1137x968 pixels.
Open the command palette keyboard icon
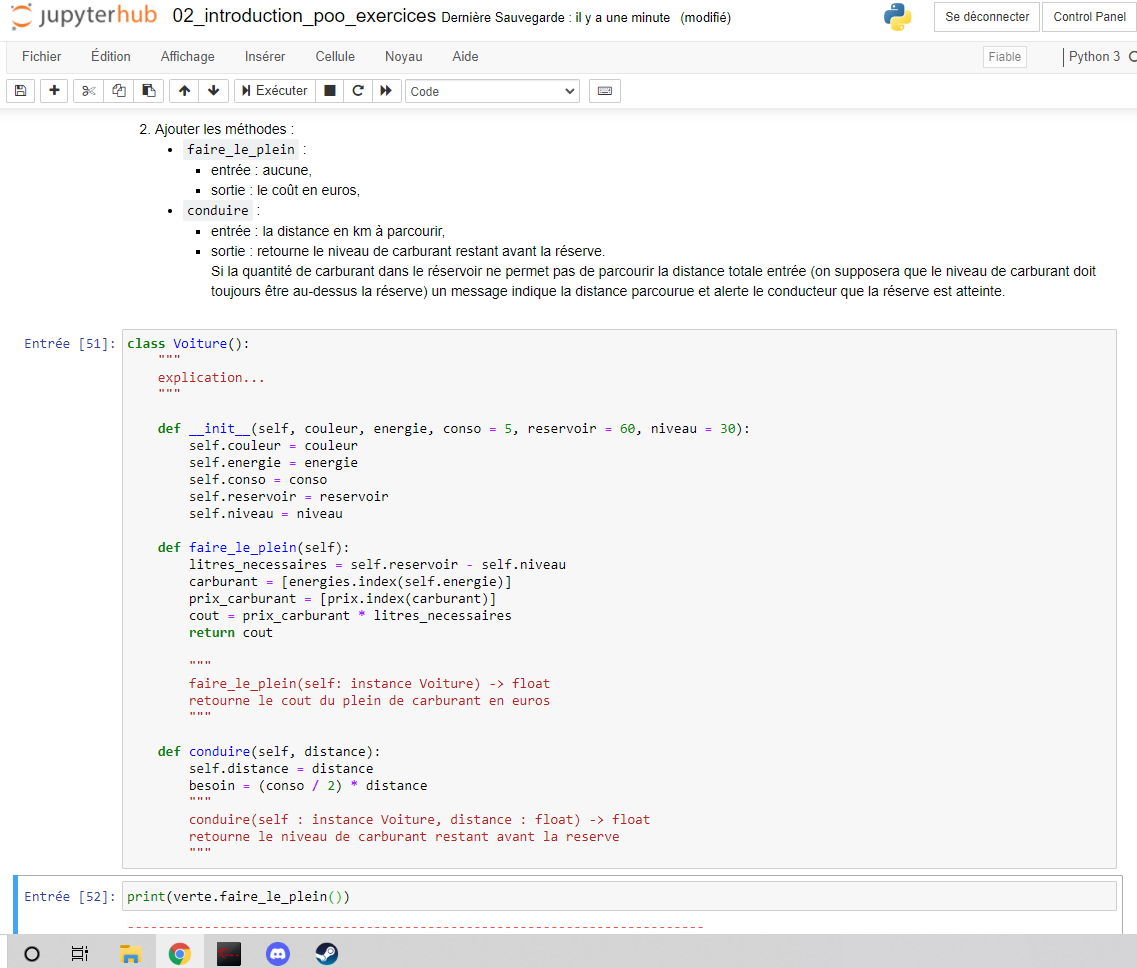[x=606, y=90]
